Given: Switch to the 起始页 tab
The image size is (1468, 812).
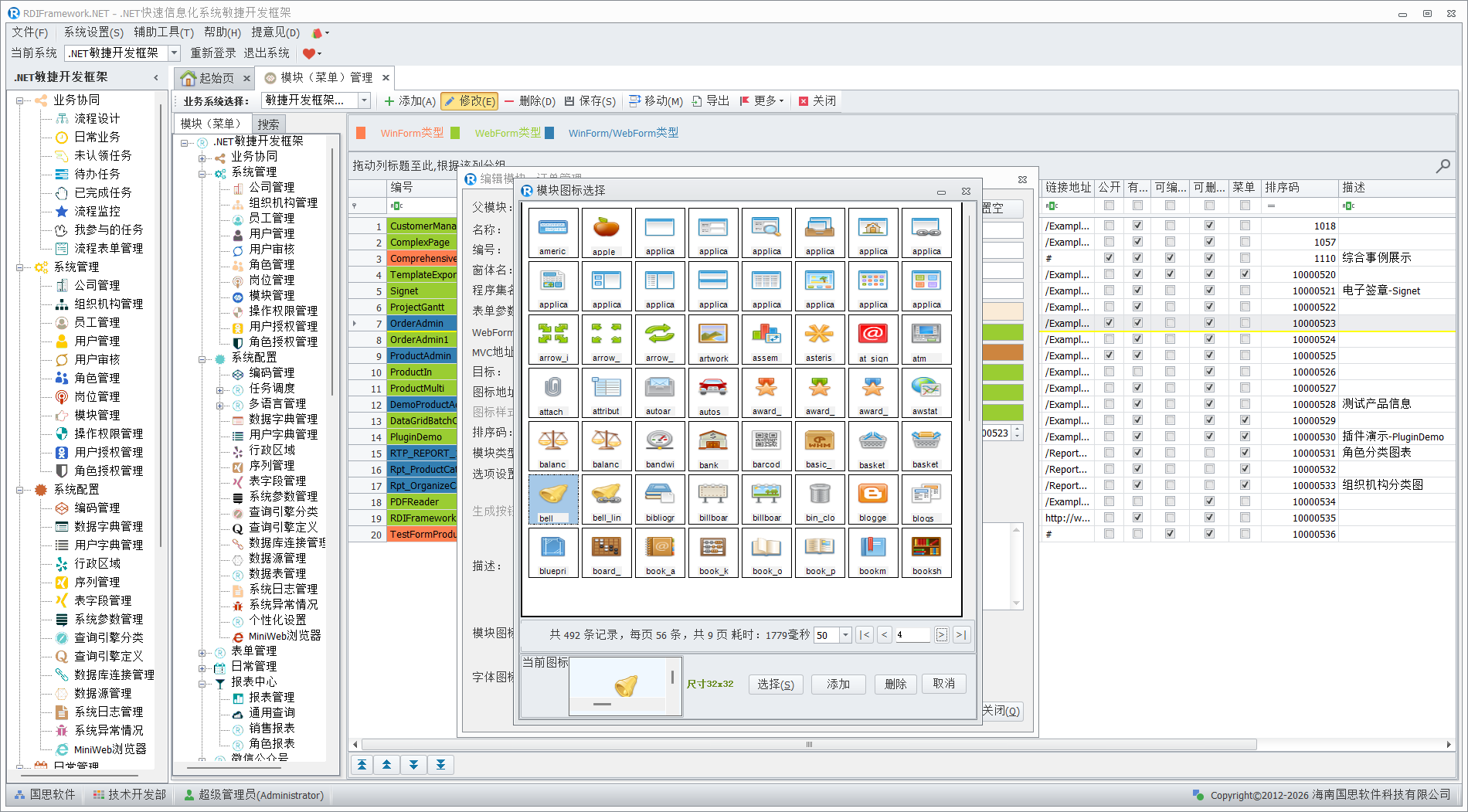Looking at the screenshot, I should 208,78.
